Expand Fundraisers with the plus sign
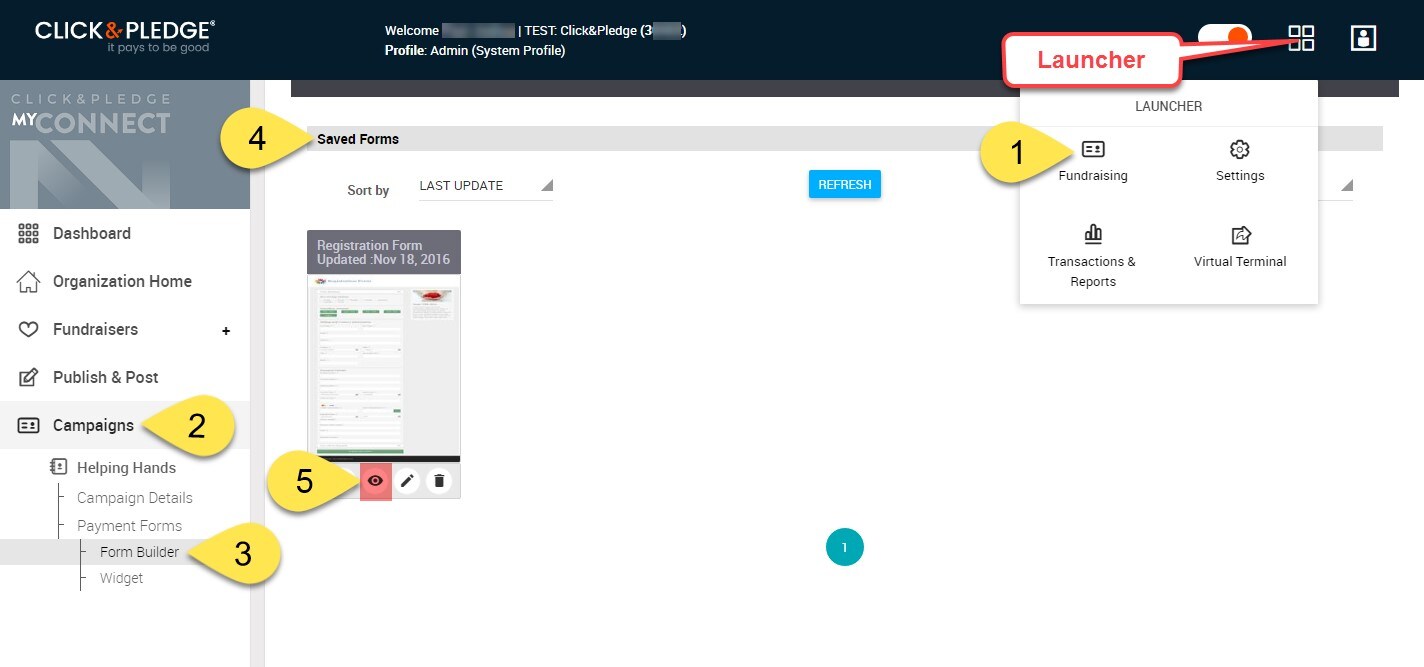The width and height of the screenshot is (1424, 667). 226,330
